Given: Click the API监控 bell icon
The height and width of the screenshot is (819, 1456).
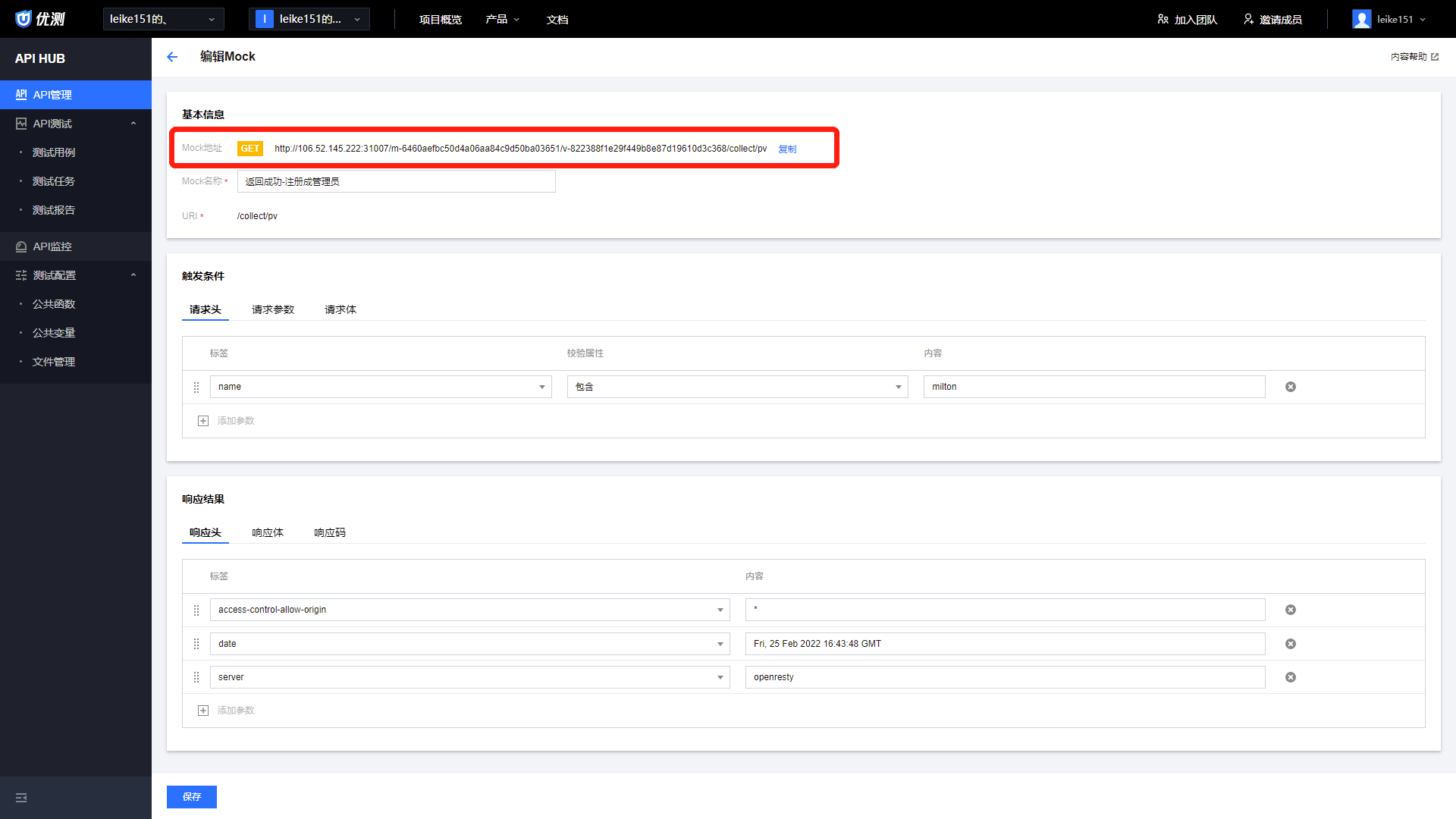Looking at the screenshot, I should point(21,246).
